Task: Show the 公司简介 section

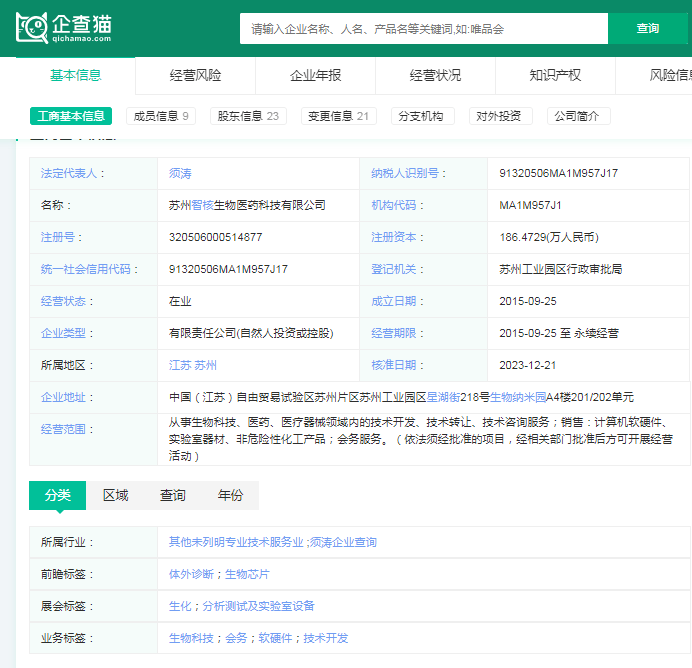Action: (578, 116)
